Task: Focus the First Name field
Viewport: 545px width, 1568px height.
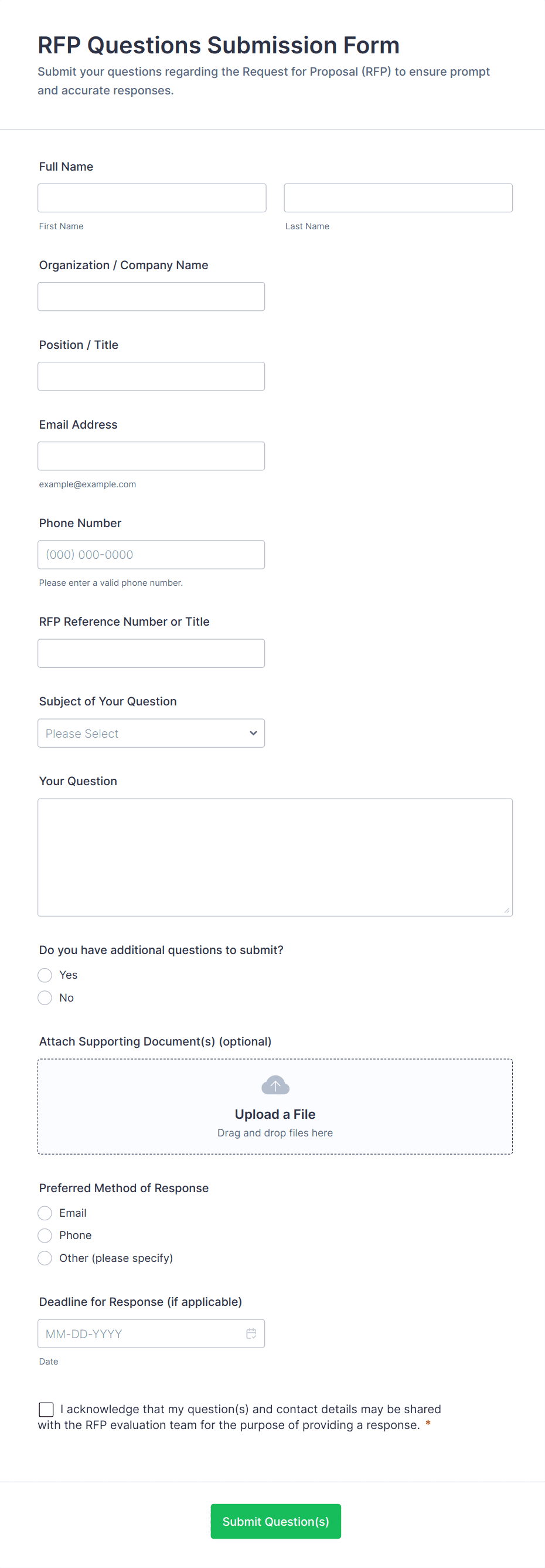Action: [152, 198]
